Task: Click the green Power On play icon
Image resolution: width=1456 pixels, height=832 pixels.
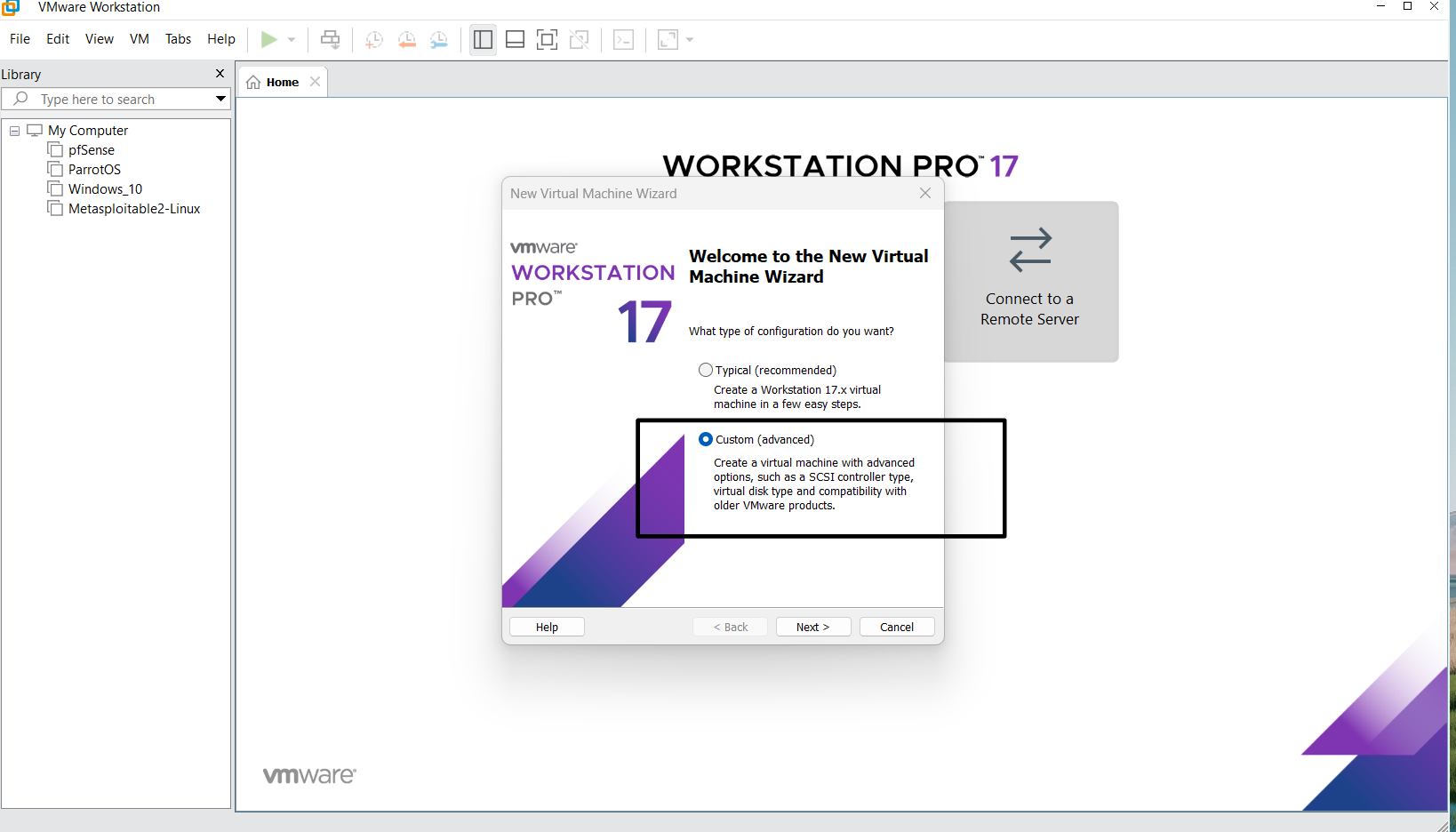Action: tap(268, 39)
